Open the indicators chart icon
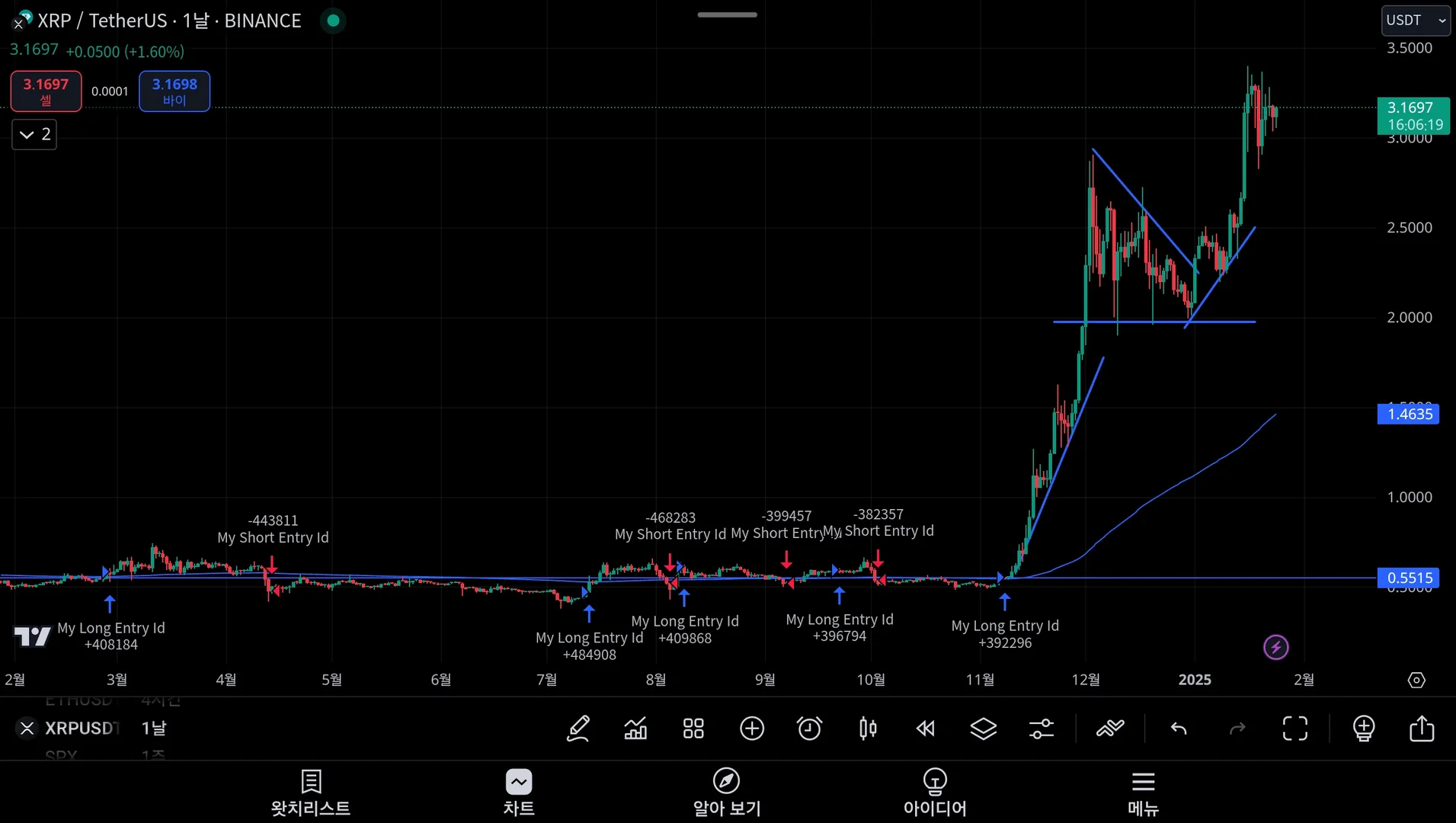This screenshot has width=1456, height=823. click(635, 729)
